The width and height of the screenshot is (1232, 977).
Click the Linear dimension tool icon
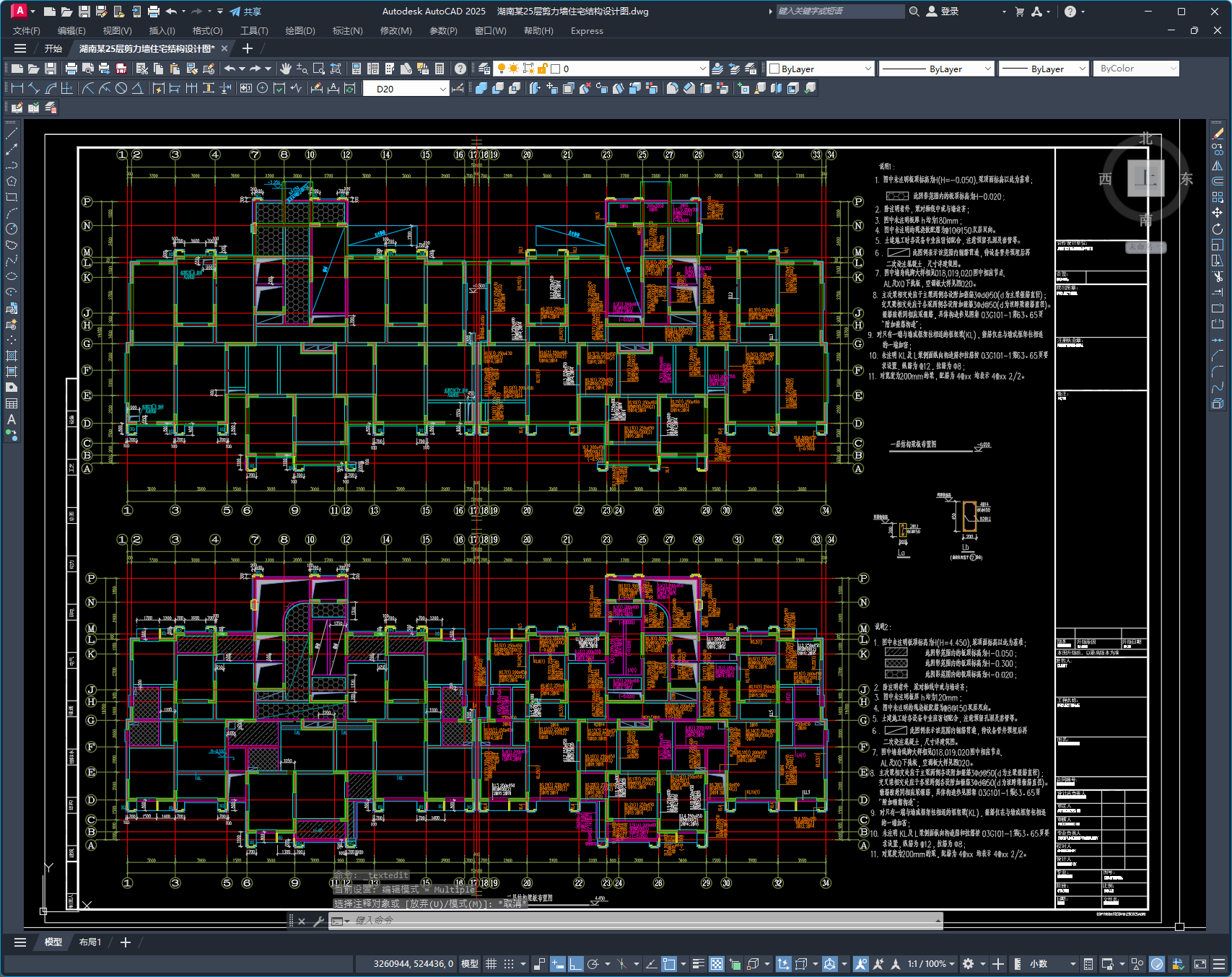click(x=17, y=88)
